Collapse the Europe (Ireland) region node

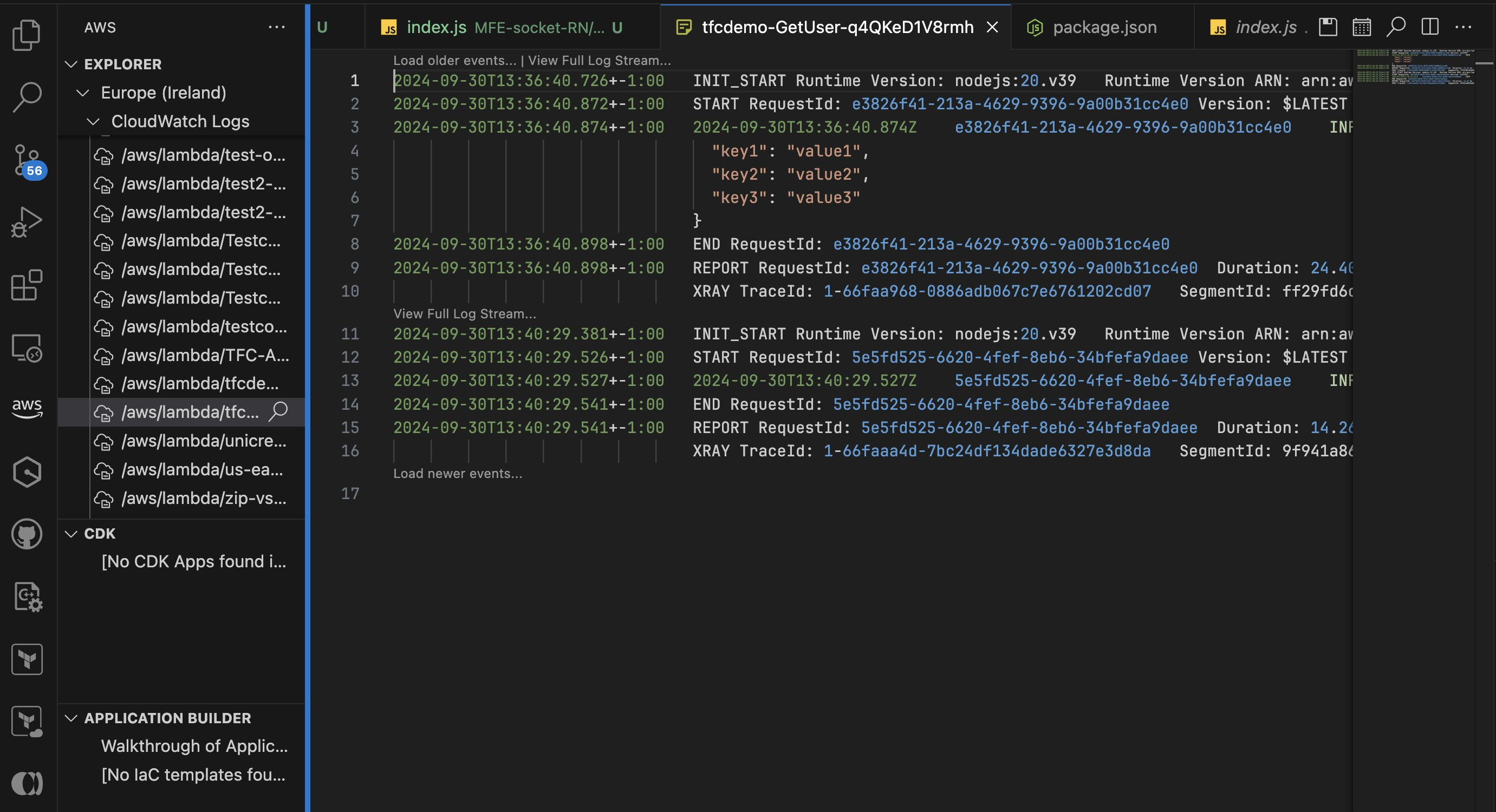click(82, 92)
